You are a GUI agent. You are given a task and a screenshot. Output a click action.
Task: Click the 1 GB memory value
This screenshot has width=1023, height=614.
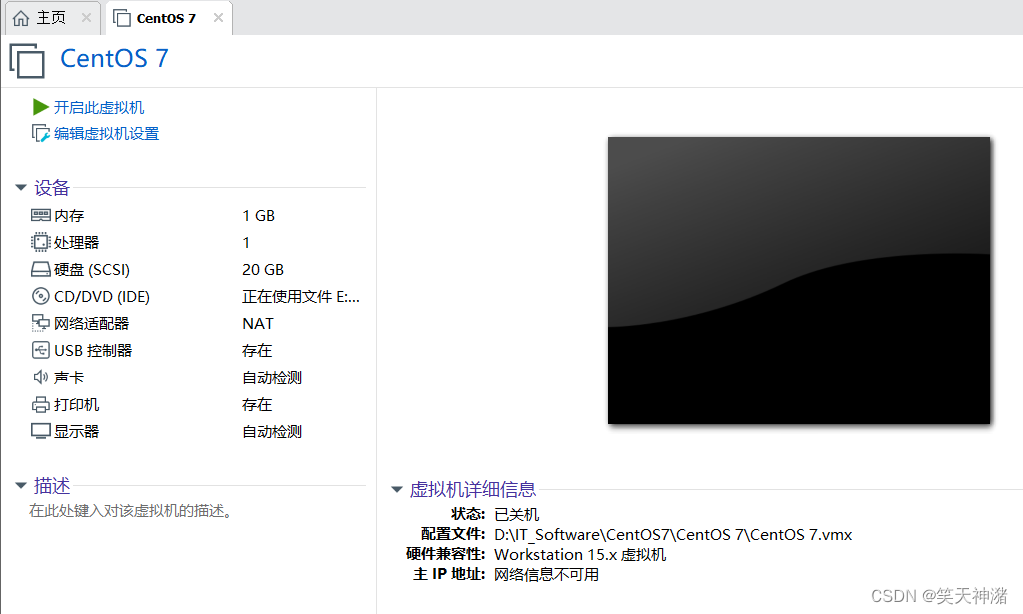pyautogui.click(x=258, y=215)
